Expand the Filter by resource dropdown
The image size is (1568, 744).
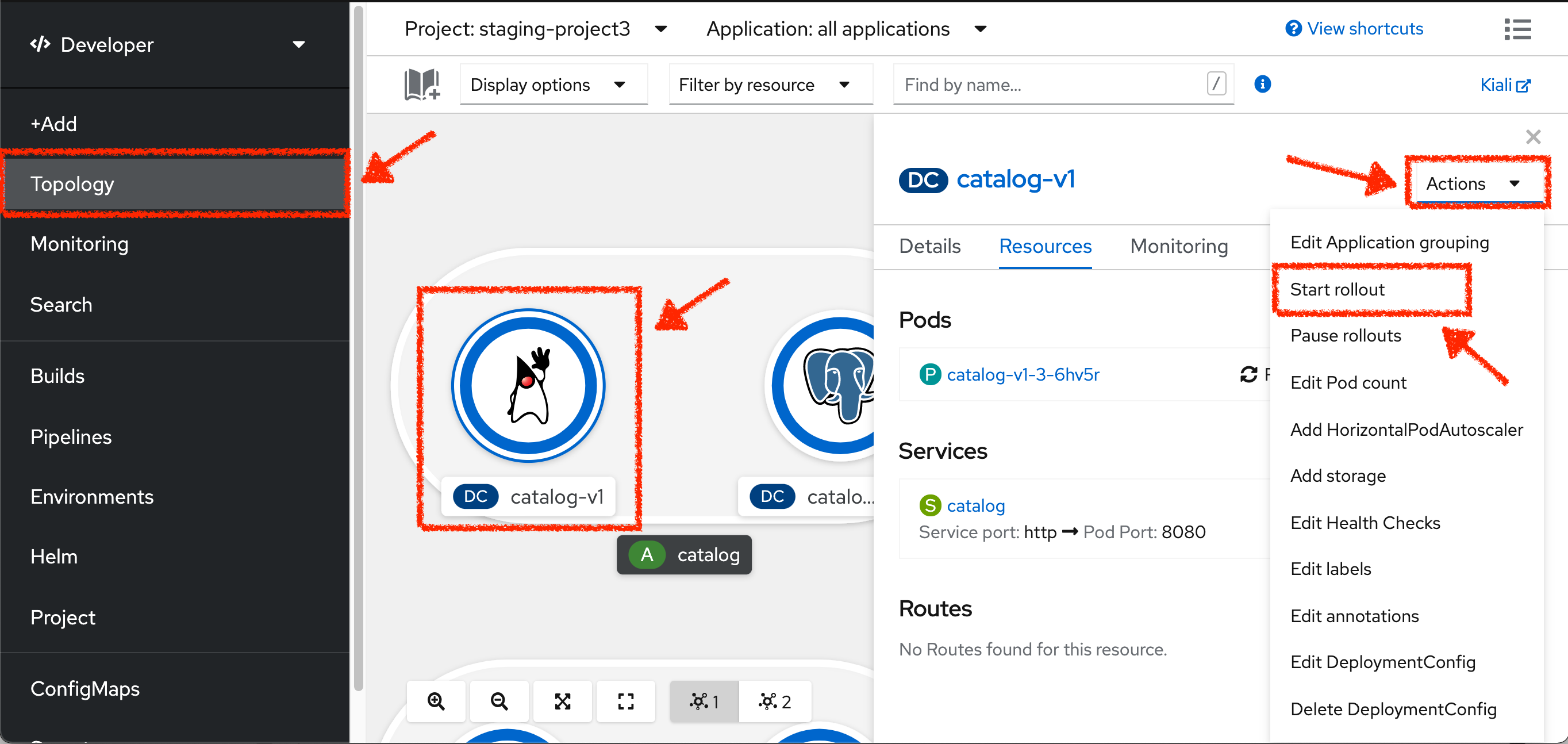point(770,84)
